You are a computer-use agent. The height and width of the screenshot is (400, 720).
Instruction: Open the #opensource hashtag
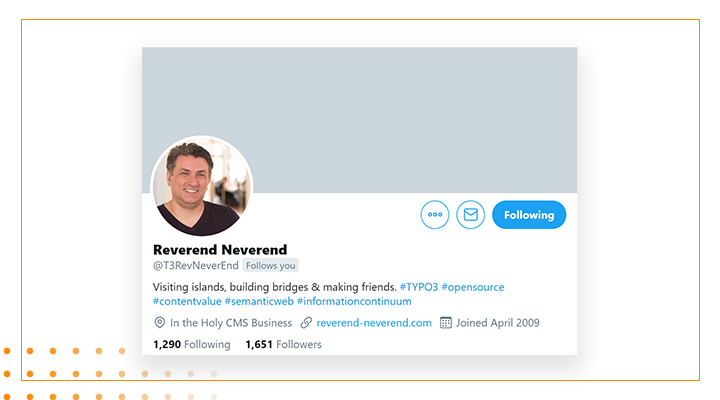click(472, 287)
